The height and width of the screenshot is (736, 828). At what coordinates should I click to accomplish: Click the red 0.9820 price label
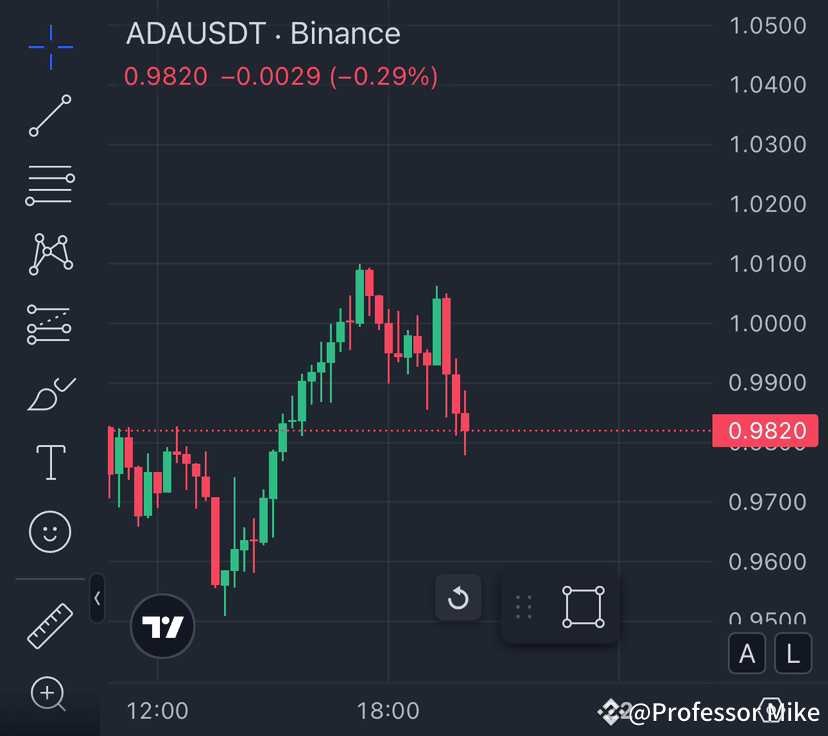766,430
